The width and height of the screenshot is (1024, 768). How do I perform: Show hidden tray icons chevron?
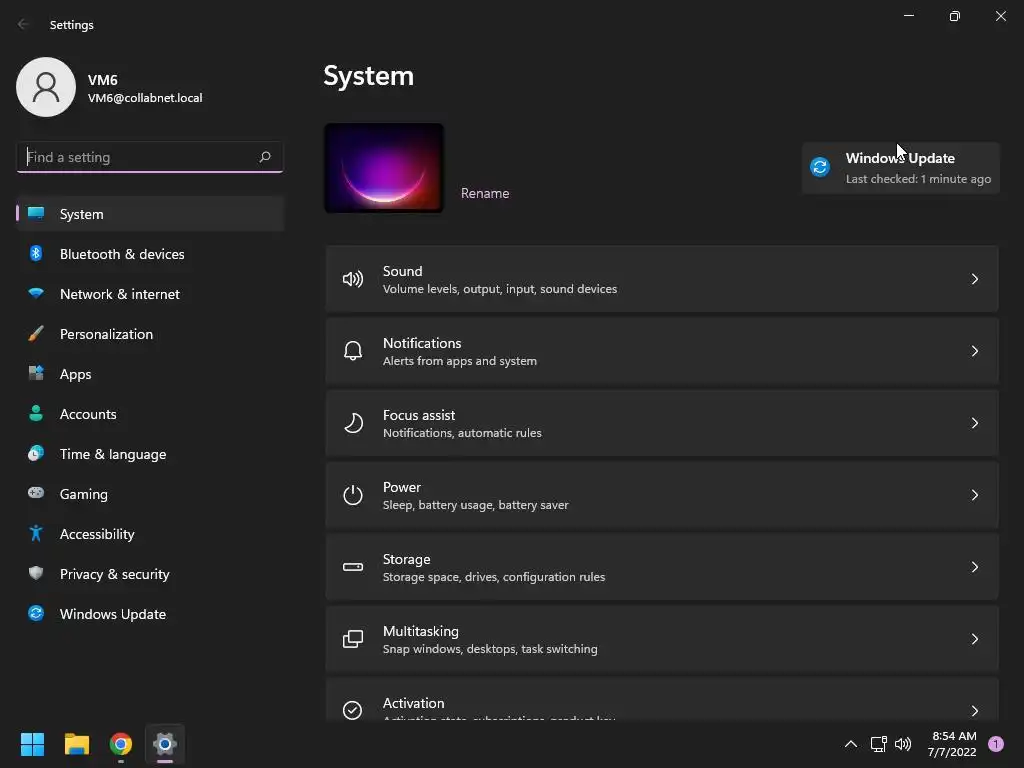coord(851,744)
